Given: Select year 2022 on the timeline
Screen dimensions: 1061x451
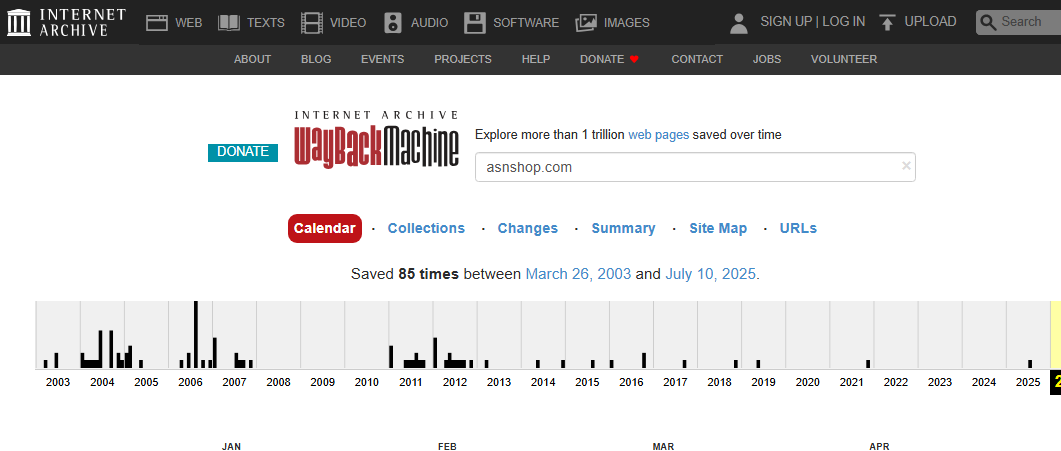Looking at the screenshot, I should click(896, 383).
